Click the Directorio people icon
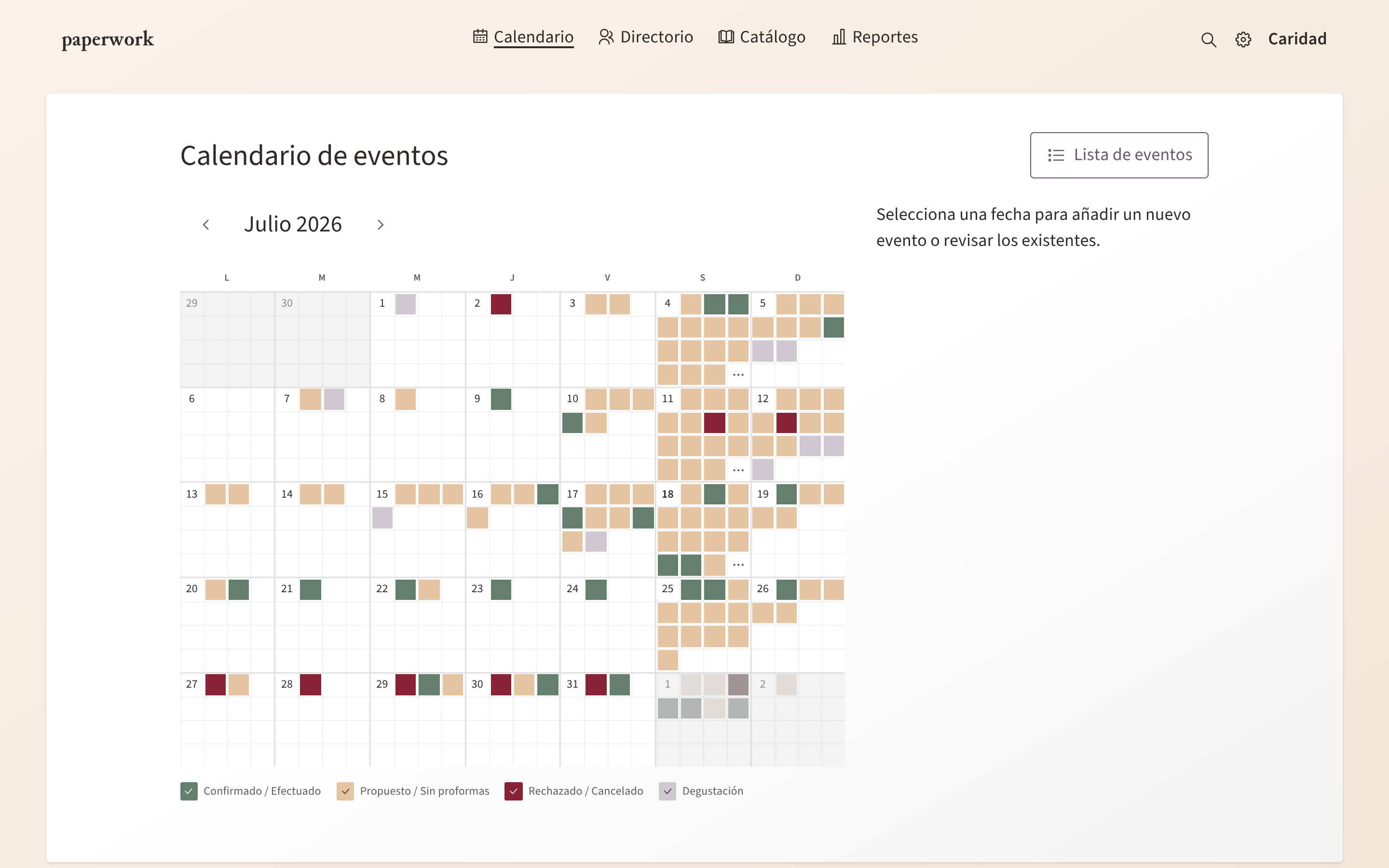This screenshot has height=868, width=1389. (x=606, y=37)
